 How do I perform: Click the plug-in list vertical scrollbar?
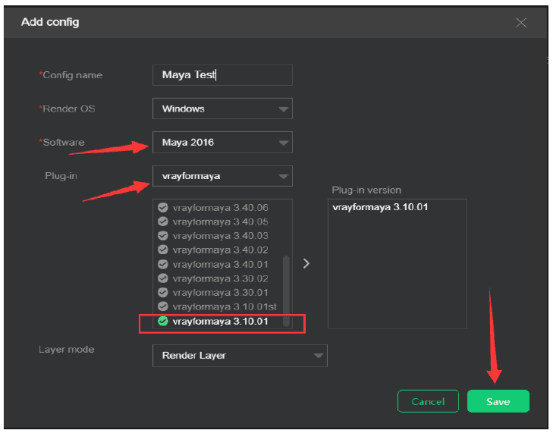(x=287, y=291)
